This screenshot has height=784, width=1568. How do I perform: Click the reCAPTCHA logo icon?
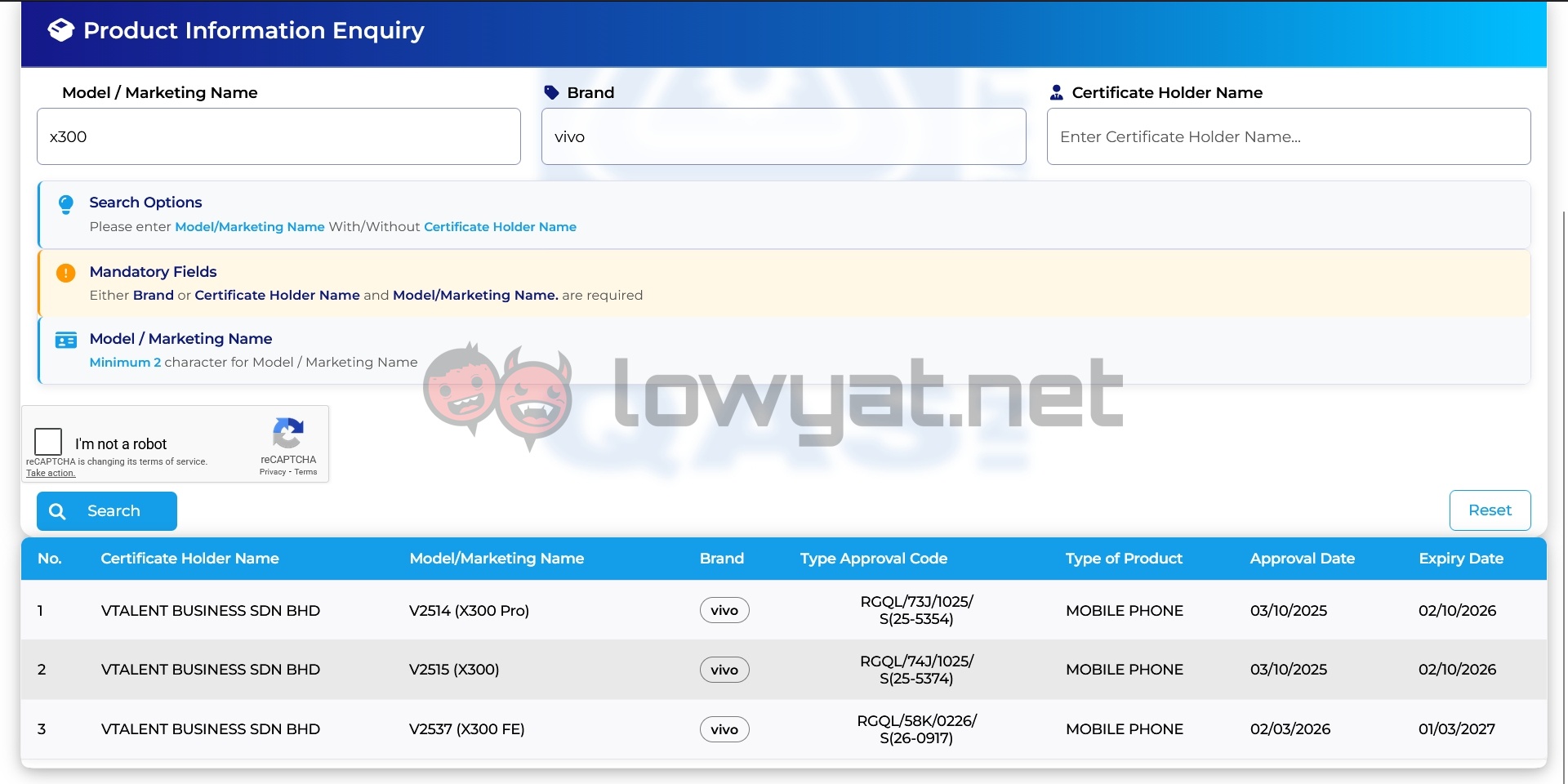[x=287, y=433]
